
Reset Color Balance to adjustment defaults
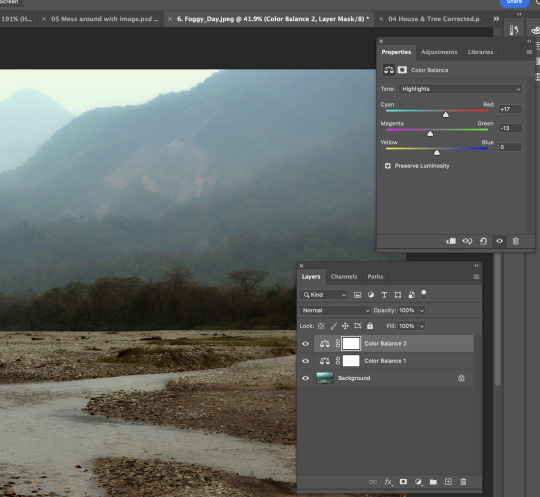pos(484,241)
